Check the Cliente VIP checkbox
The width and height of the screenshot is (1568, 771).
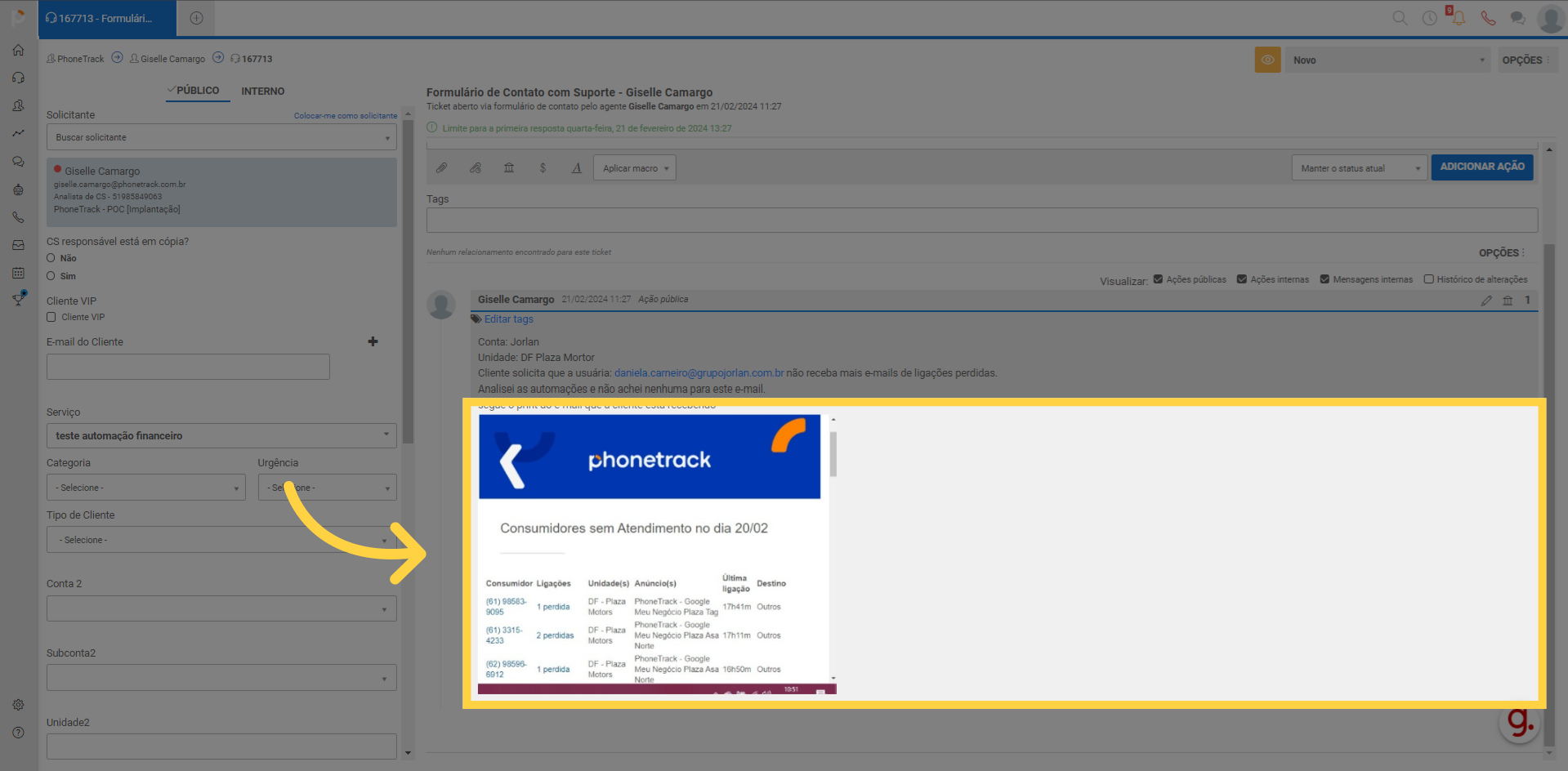51,317
